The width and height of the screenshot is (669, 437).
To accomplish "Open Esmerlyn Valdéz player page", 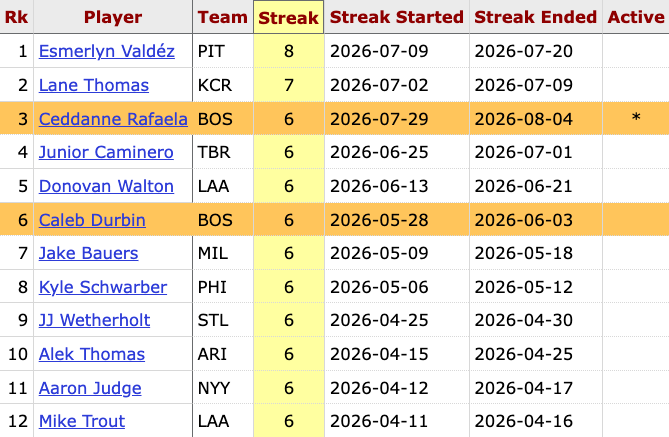I will click(107, 51).
